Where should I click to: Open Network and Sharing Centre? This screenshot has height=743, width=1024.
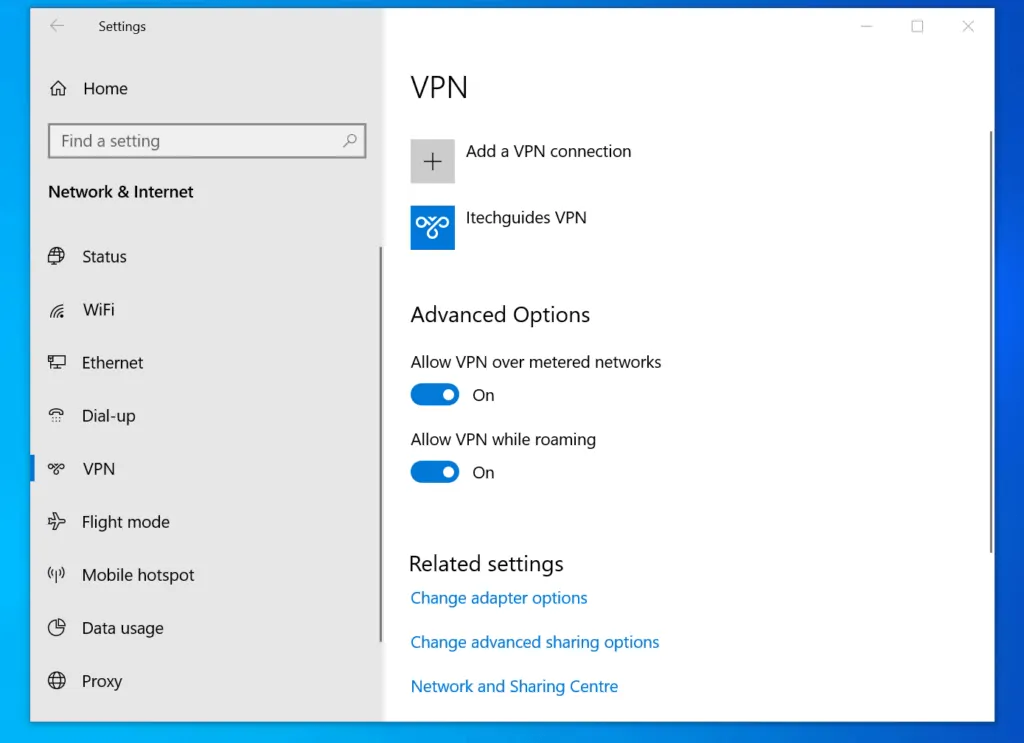click(514, 686)
